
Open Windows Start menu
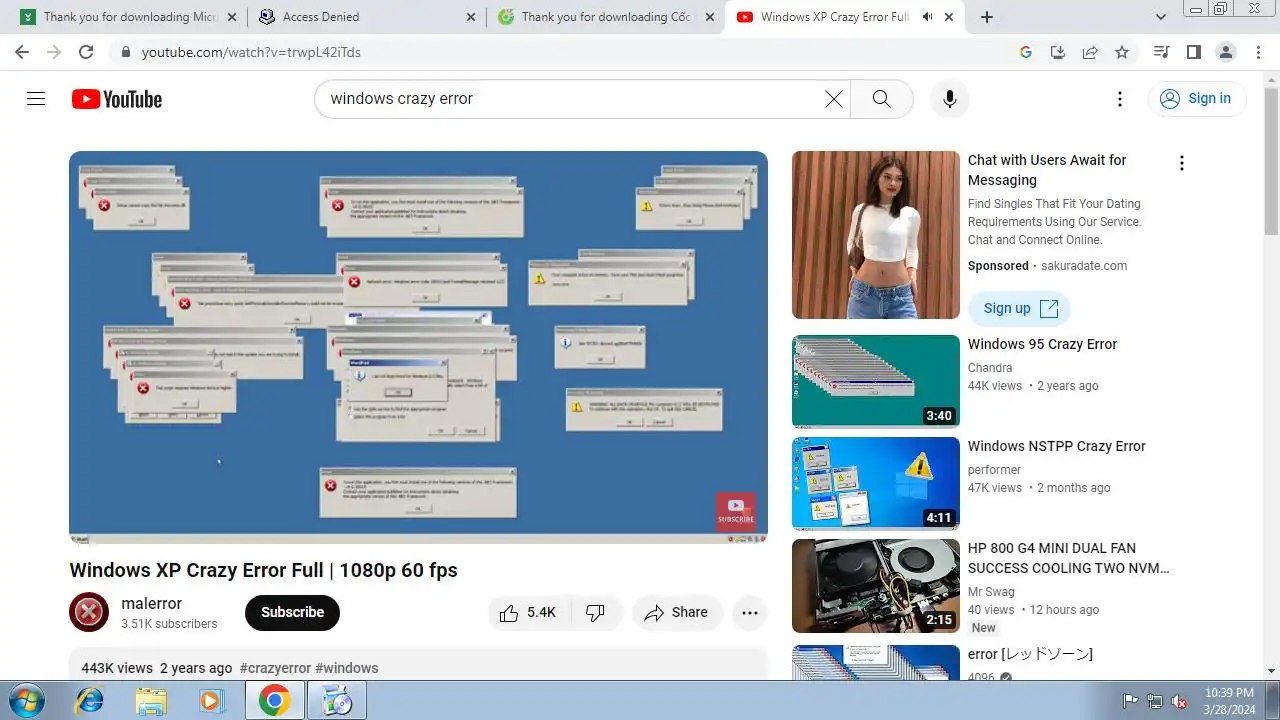point(26,700)
